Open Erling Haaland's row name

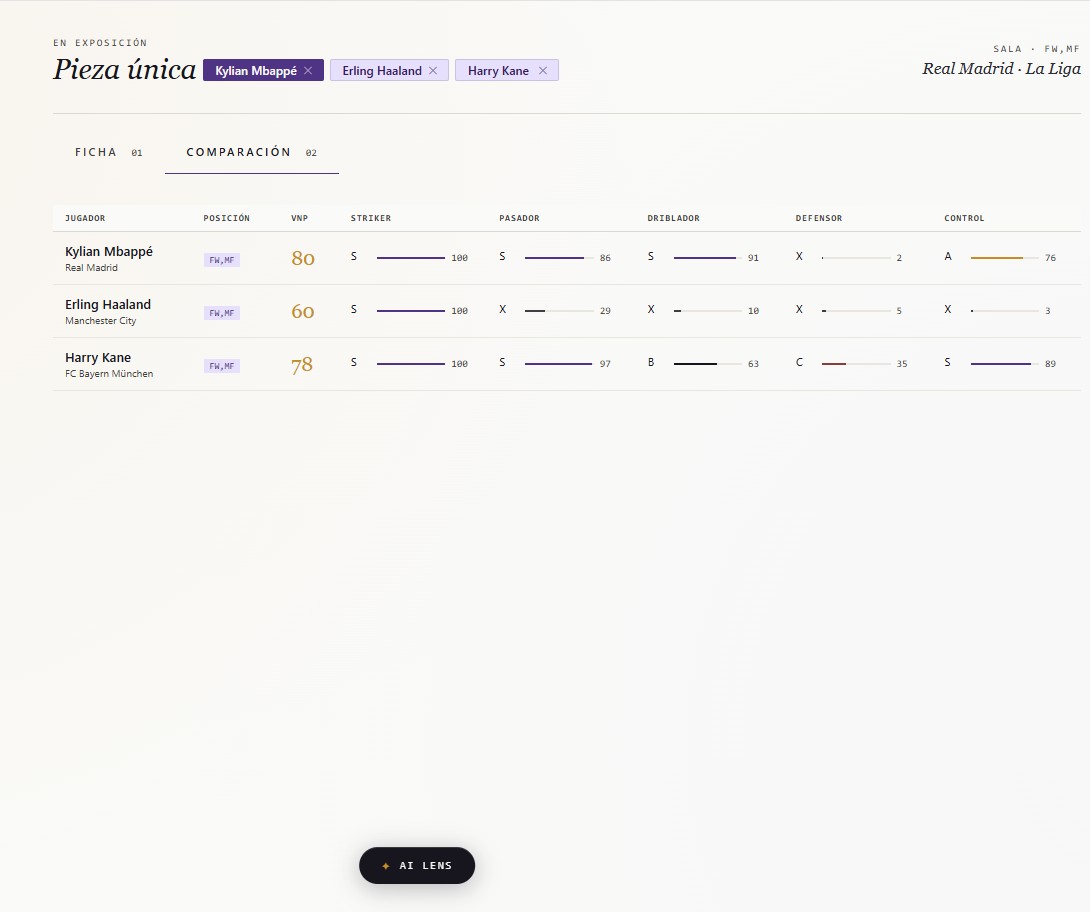pyautogui.click(x=108, y=304)
